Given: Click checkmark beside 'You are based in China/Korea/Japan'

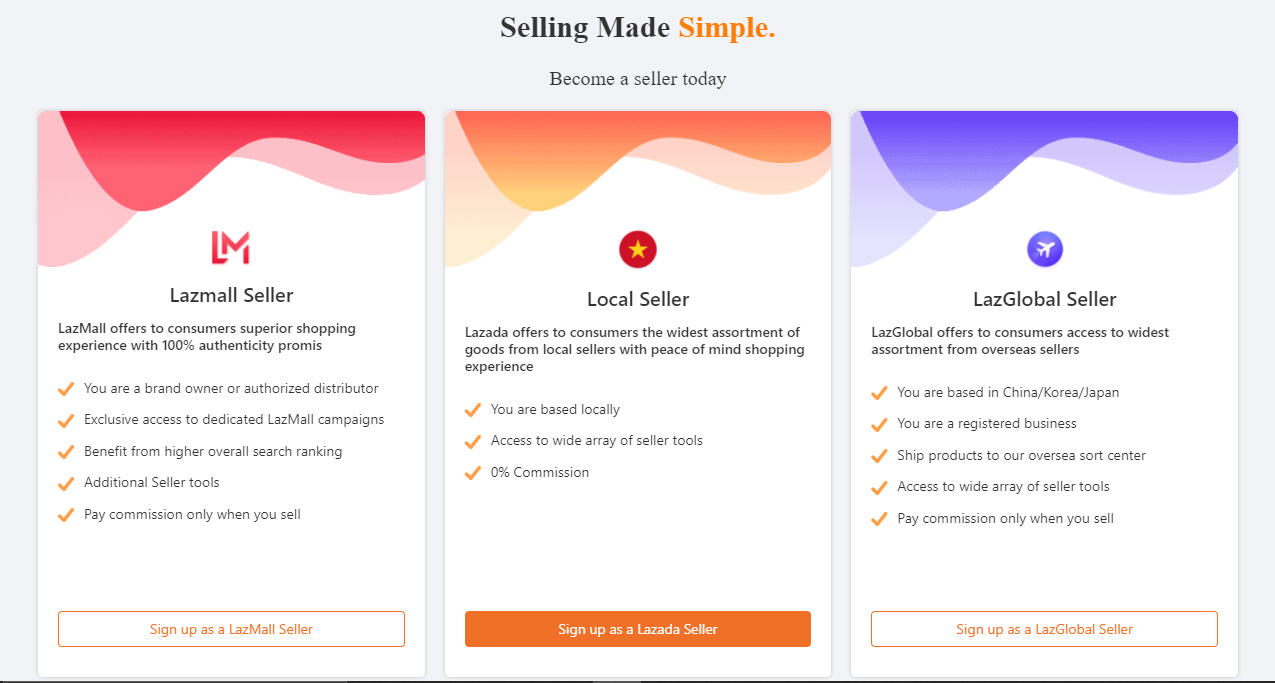Looking at the screenshot, I should (879, 392).
